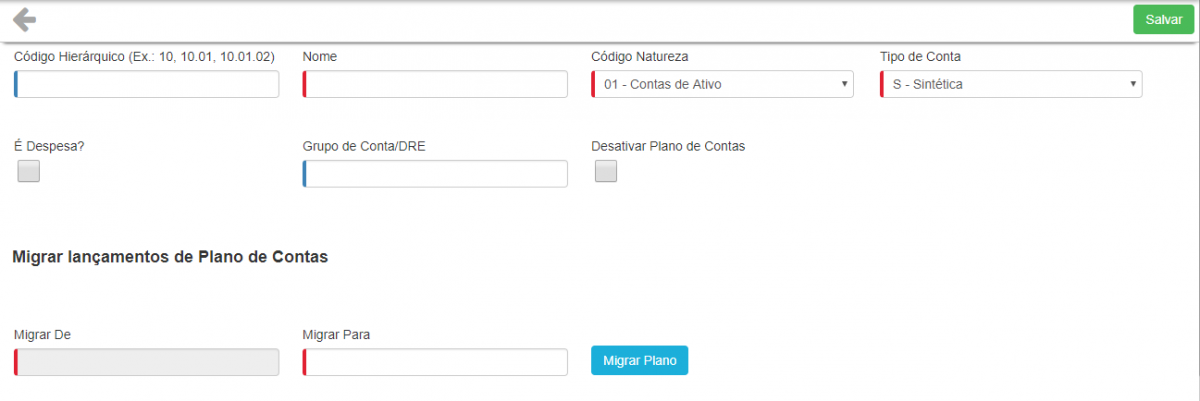Focus the Nome text field
Viewport: 1200px width, 401px height.
[x=435, y=85]
